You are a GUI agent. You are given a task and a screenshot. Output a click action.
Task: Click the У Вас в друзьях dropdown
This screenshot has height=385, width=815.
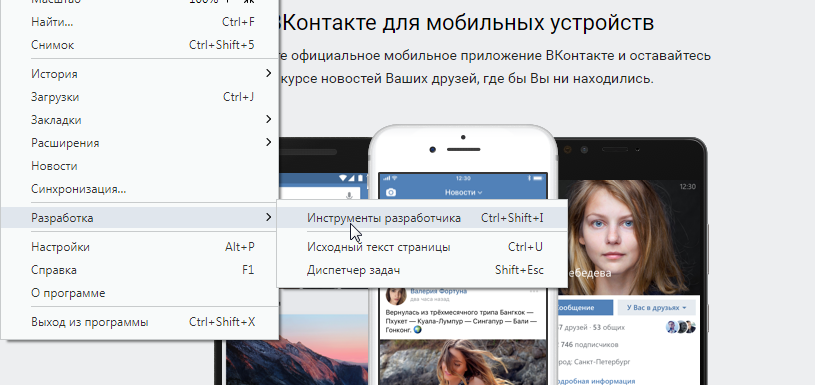(656, 307)
